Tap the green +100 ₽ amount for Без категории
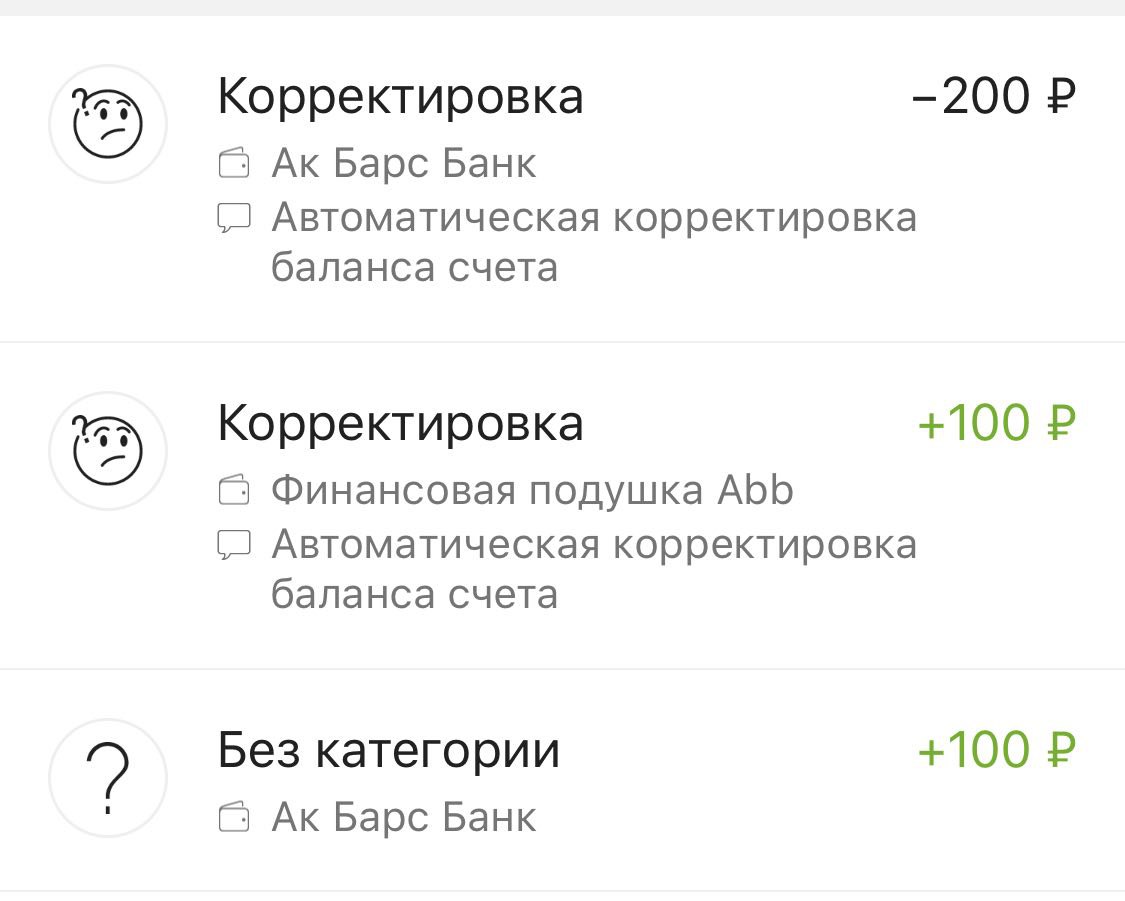The image size is (1125, 901). tap(996, 751)
